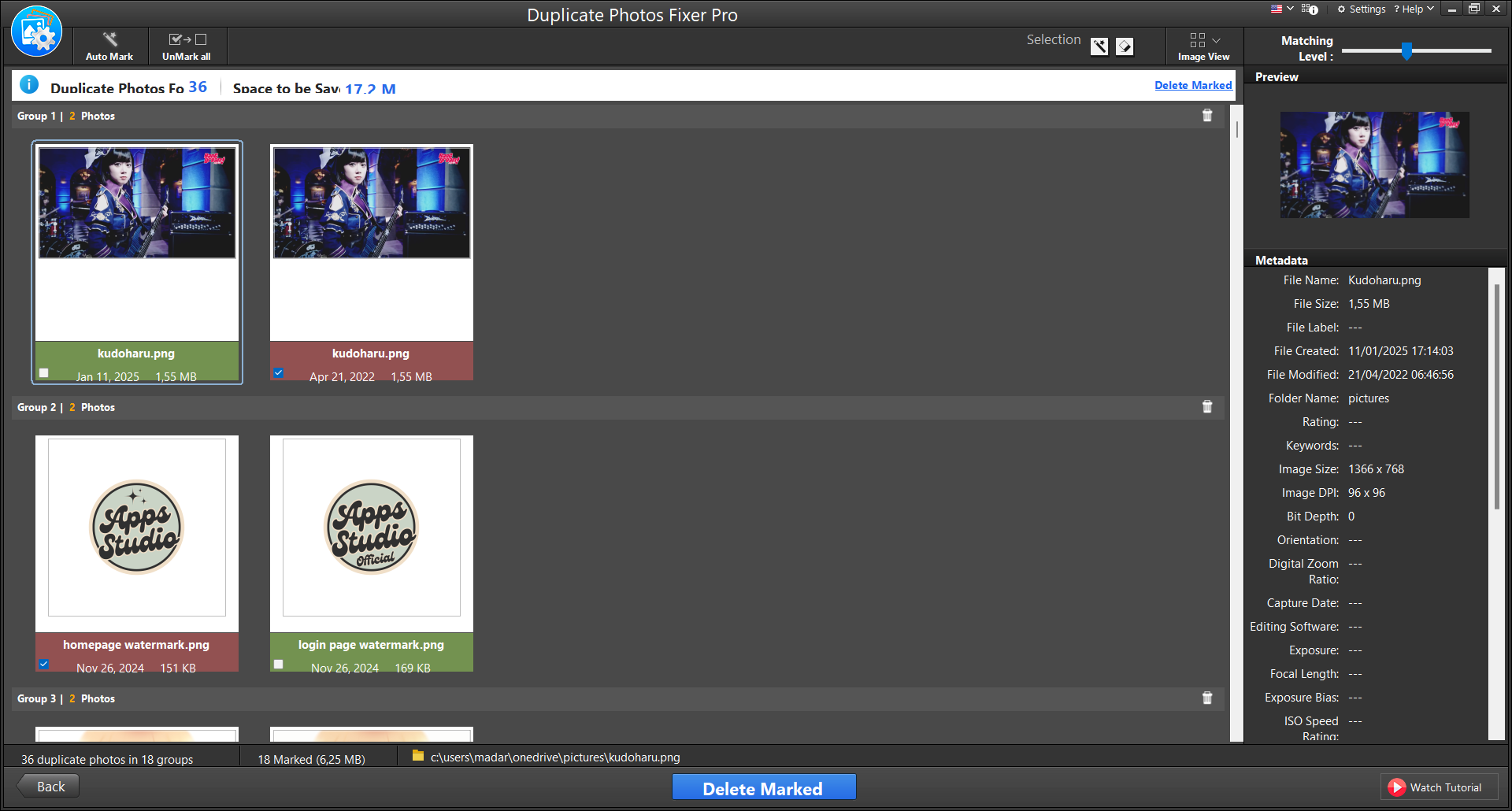This screenshot has height=811, width=1512.
Task: Mark login page watermark.png checkbox
Action: pyautogui.click(x=279, y=665)
